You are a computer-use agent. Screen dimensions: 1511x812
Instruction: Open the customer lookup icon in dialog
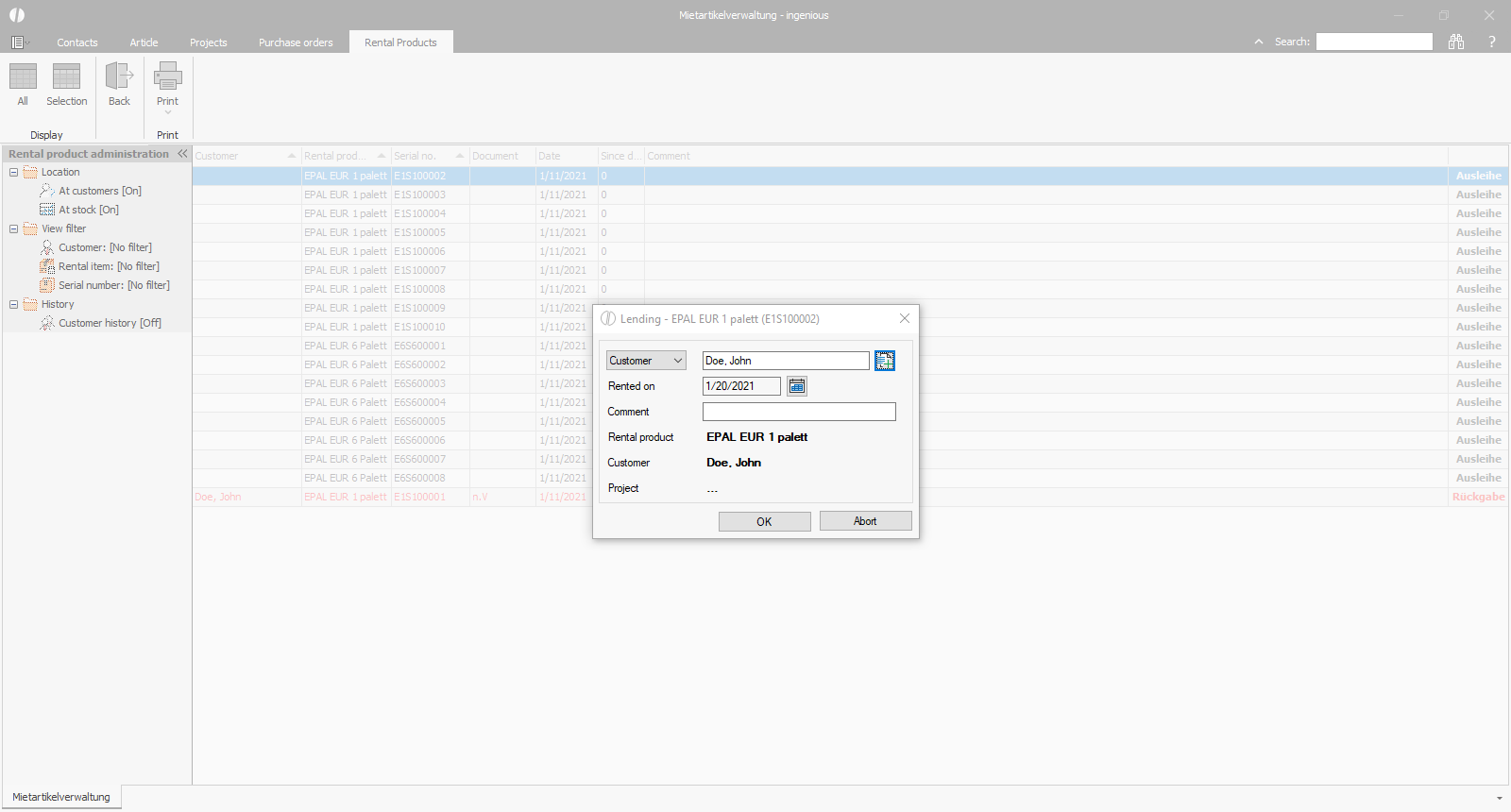[x=884, y=361]
